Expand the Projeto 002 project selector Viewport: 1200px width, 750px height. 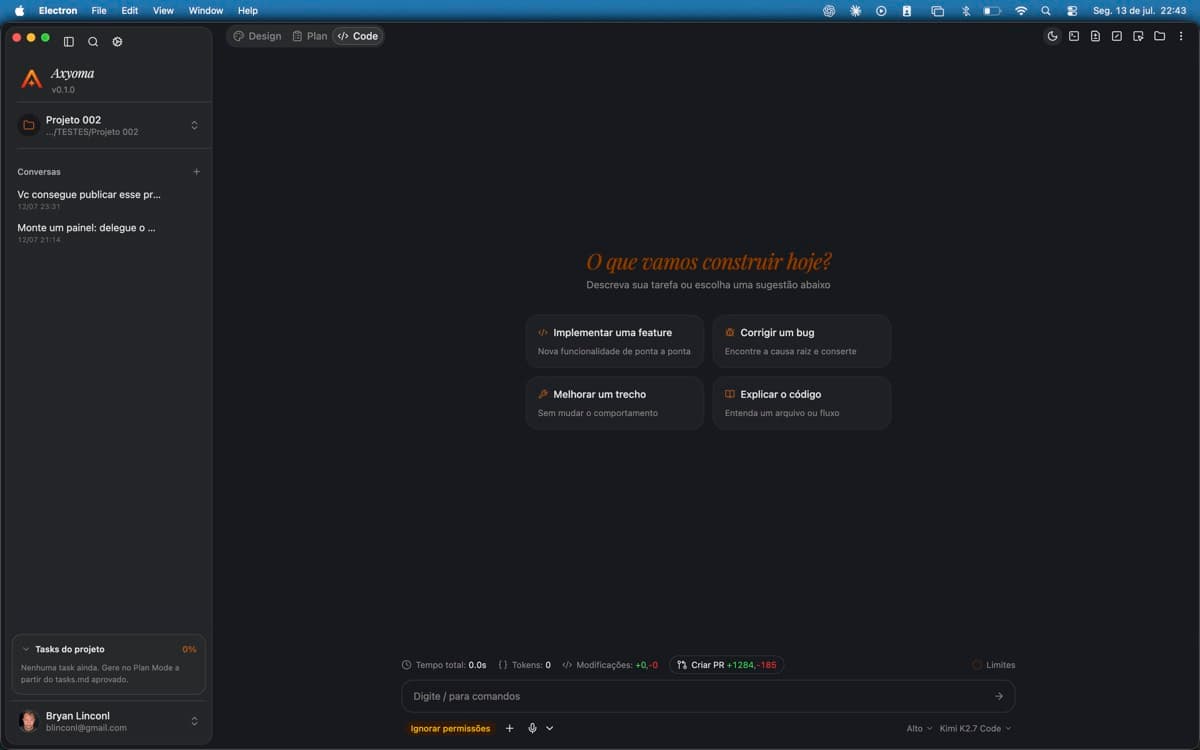tap(194, 125)
